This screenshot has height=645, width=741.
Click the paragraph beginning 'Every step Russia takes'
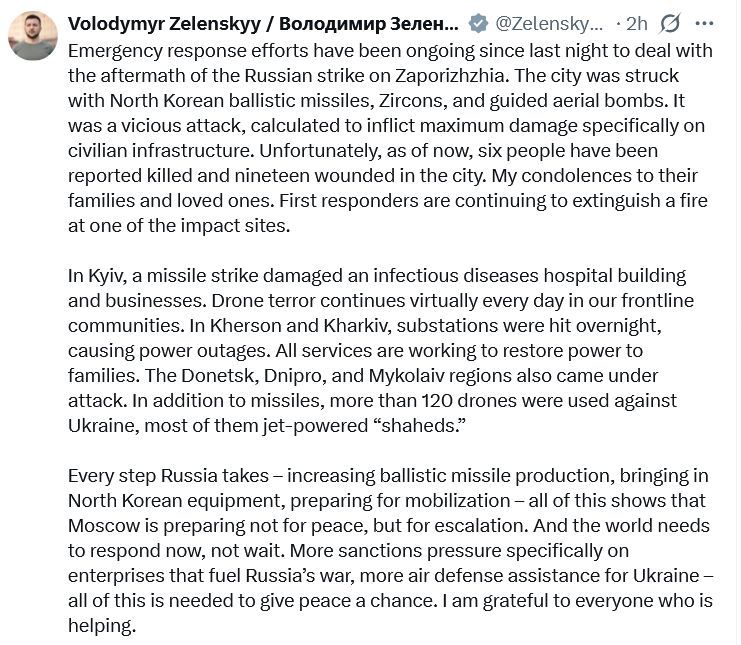[x=390, y=550]
